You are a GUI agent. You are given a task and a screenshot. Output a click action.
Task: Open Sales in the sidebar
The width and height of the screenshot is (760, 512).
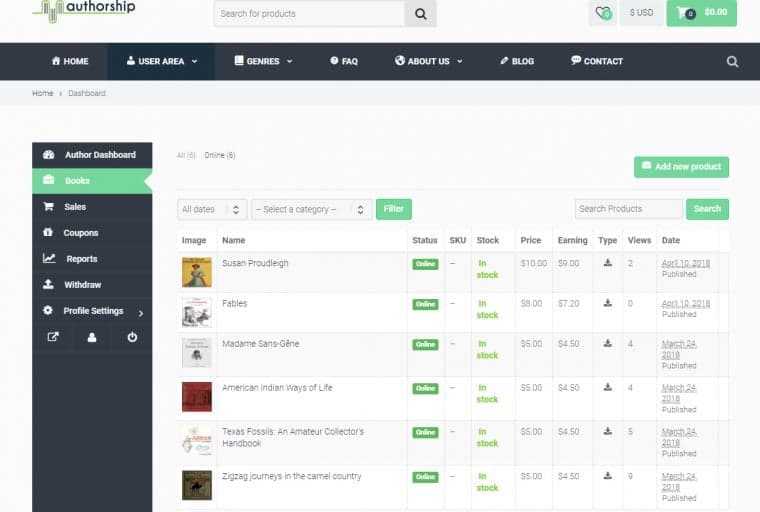(x=92, y=207)
